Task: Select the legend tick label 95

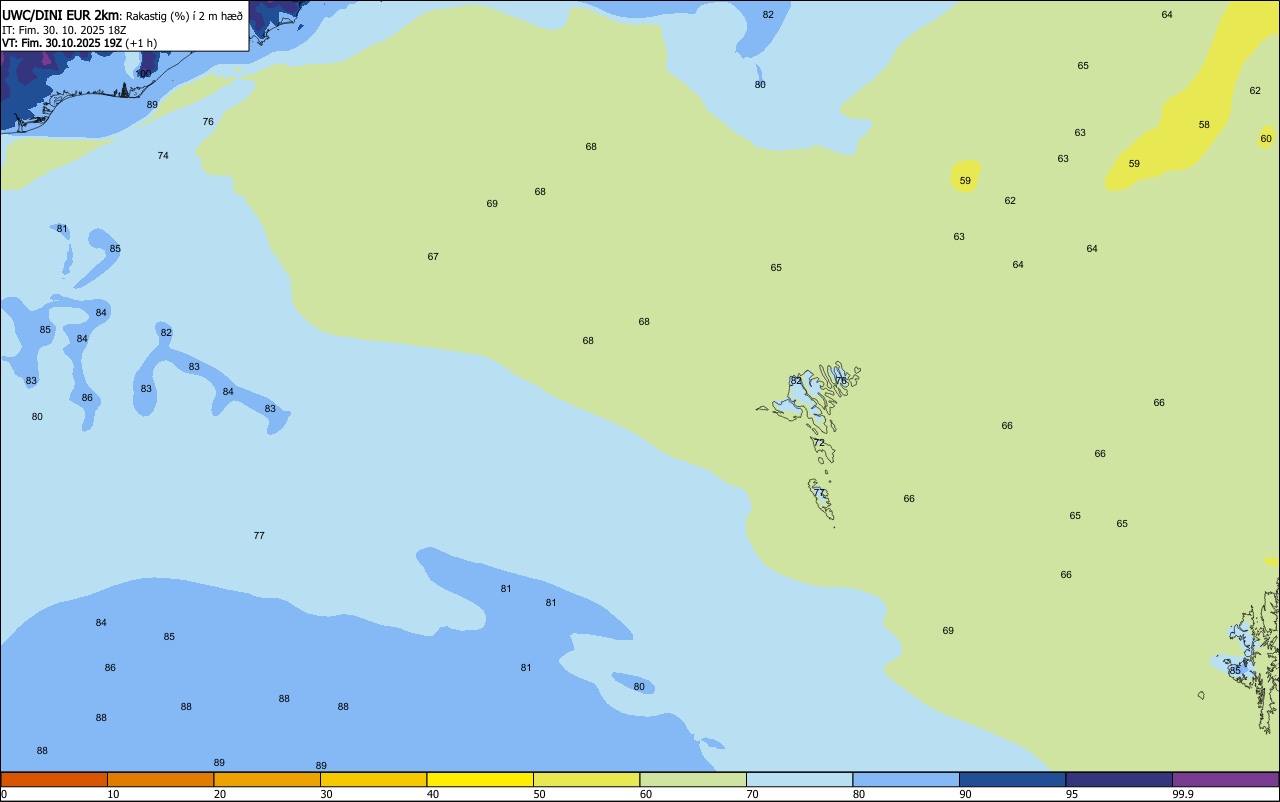Action: [1072, 794]
